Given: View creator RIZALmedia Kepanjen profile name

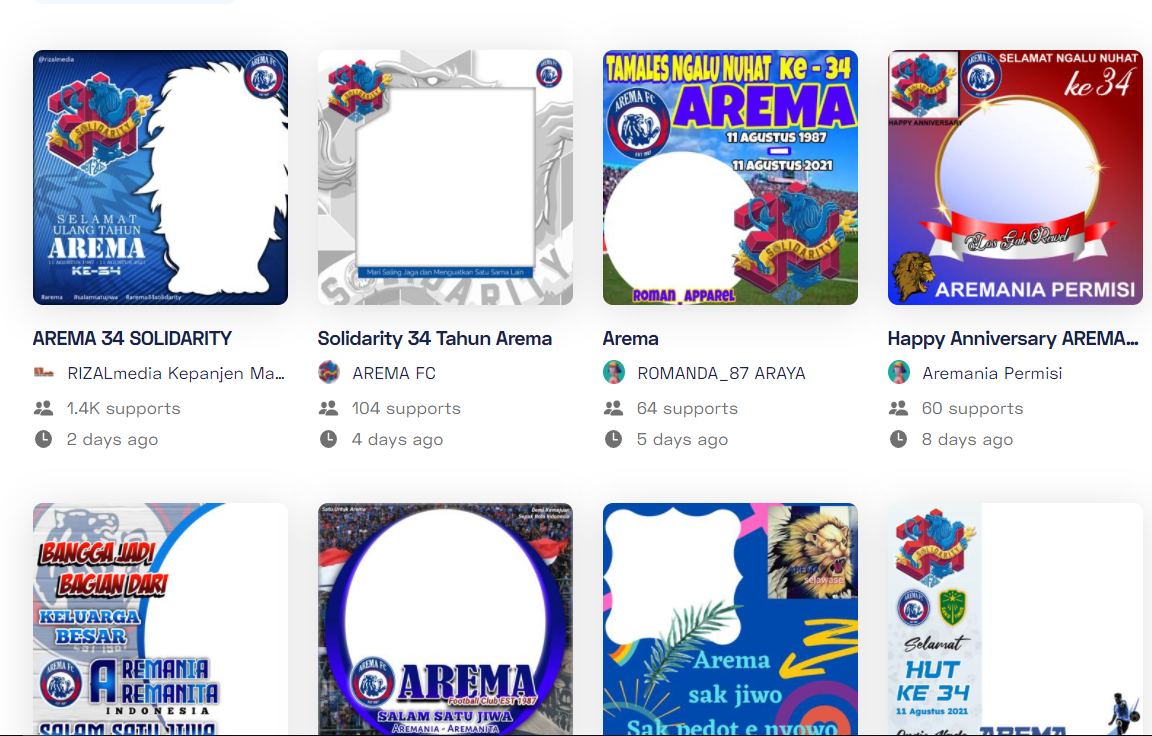Looking at the screenshot, I should click(176, 373).
